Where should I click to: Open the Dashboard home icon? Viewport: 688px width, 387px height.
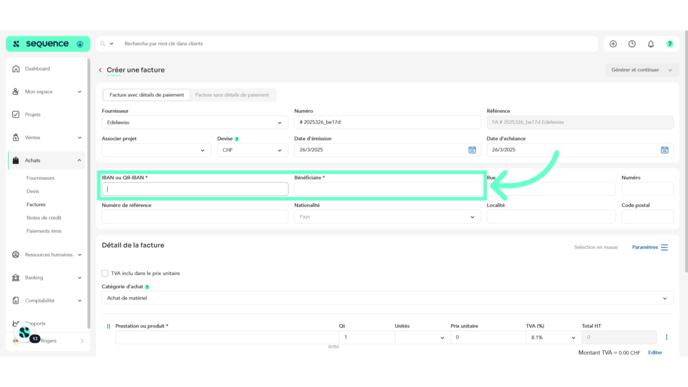tap(16, 69)
